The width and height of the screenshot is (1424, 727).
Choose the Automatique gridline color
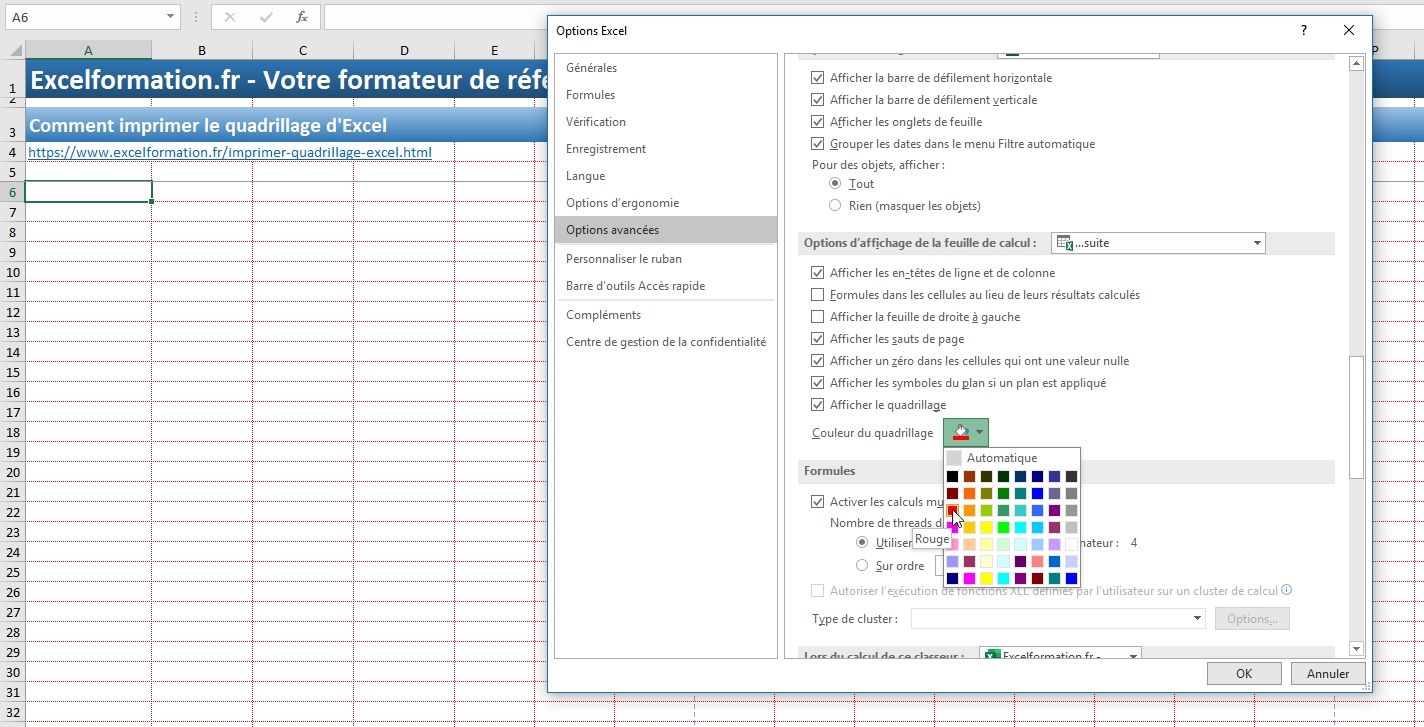[x=1012, y=458]
